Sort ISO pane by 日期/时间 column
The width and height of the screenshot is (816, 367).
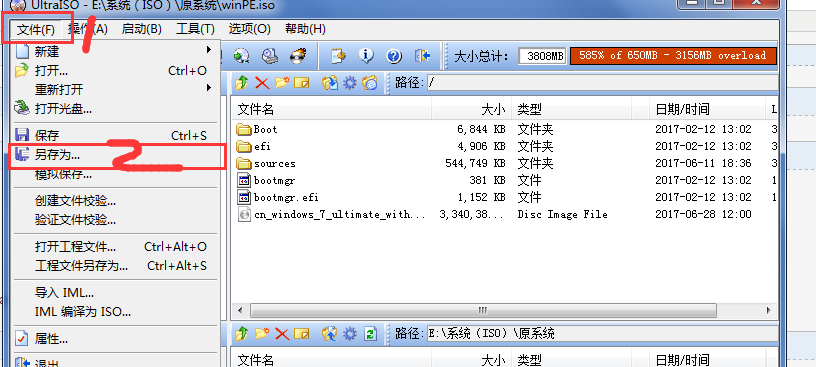[708, 109]
